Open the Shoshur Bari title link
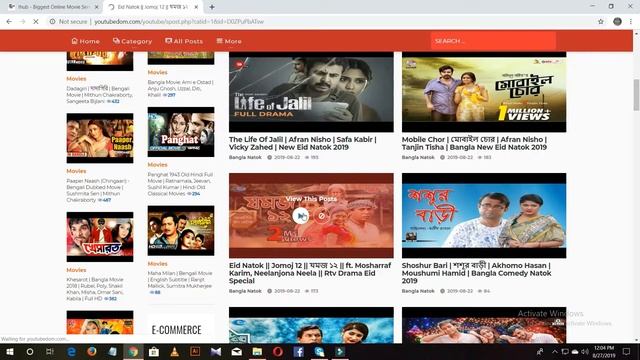 (x=476, y=273)
